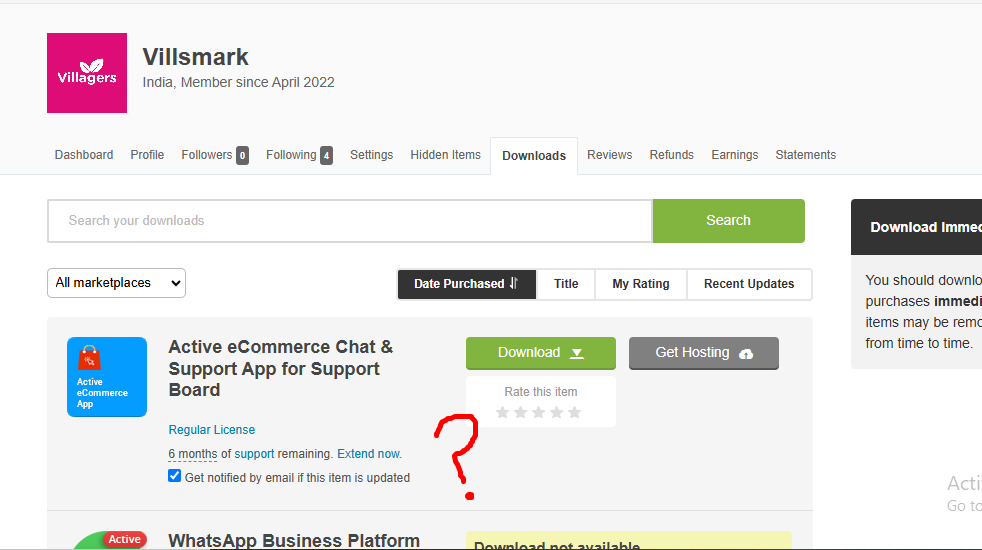Open WhatsApp Business Platform item title
The width and height of the screenshot is (982, 550).
[x=294, y=540]
